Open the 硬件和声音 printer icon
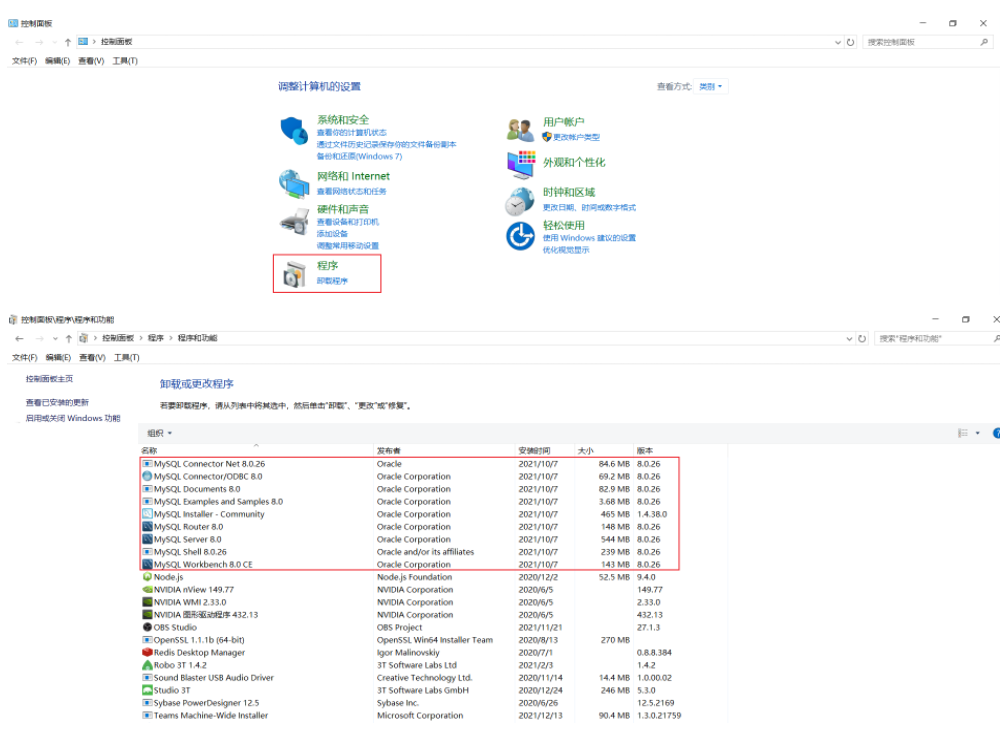Screen dimensions: 1005x731 [x=294, y=222]
